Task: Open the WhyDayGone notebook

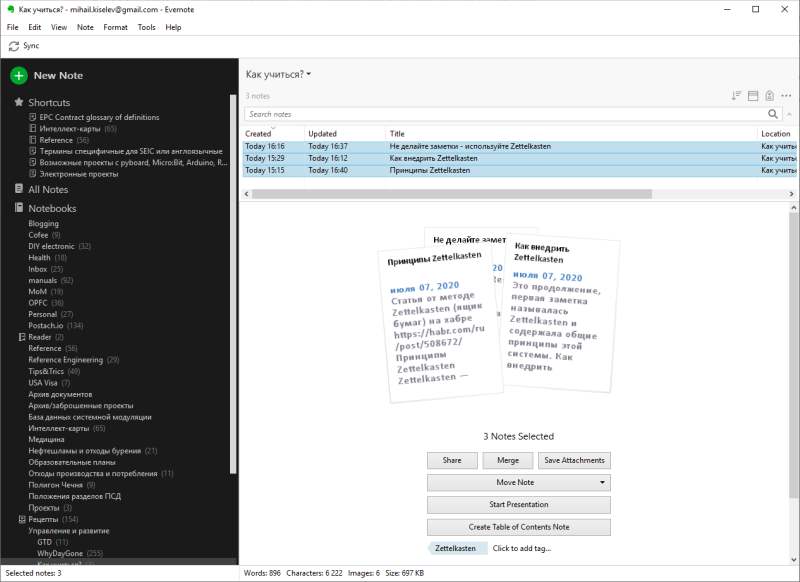Action: 60,553
